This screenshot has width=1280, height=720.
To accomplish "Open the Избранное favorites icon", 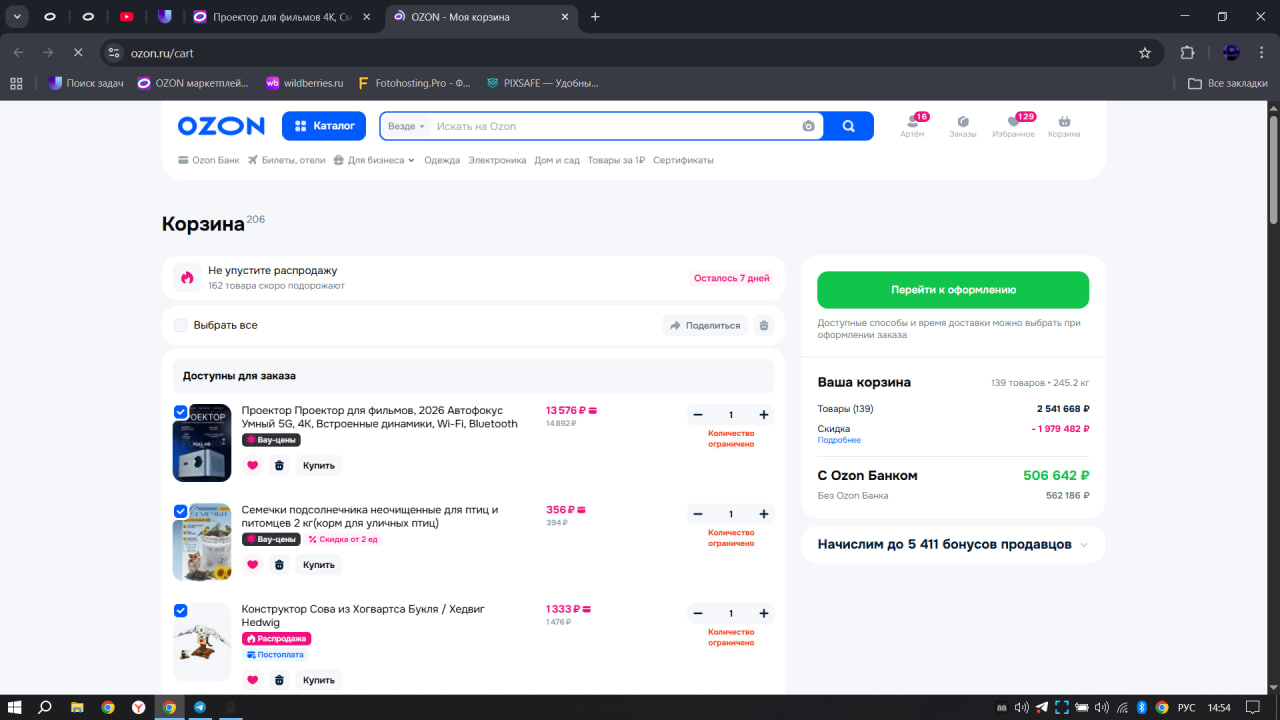I will click(1013, 126).
